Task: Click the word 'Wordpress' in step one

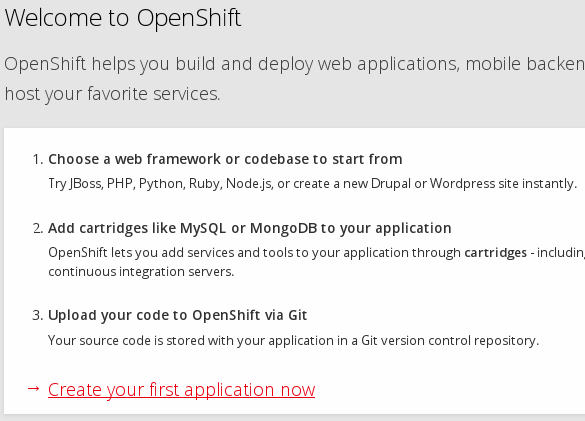Action: pos(462,184)
